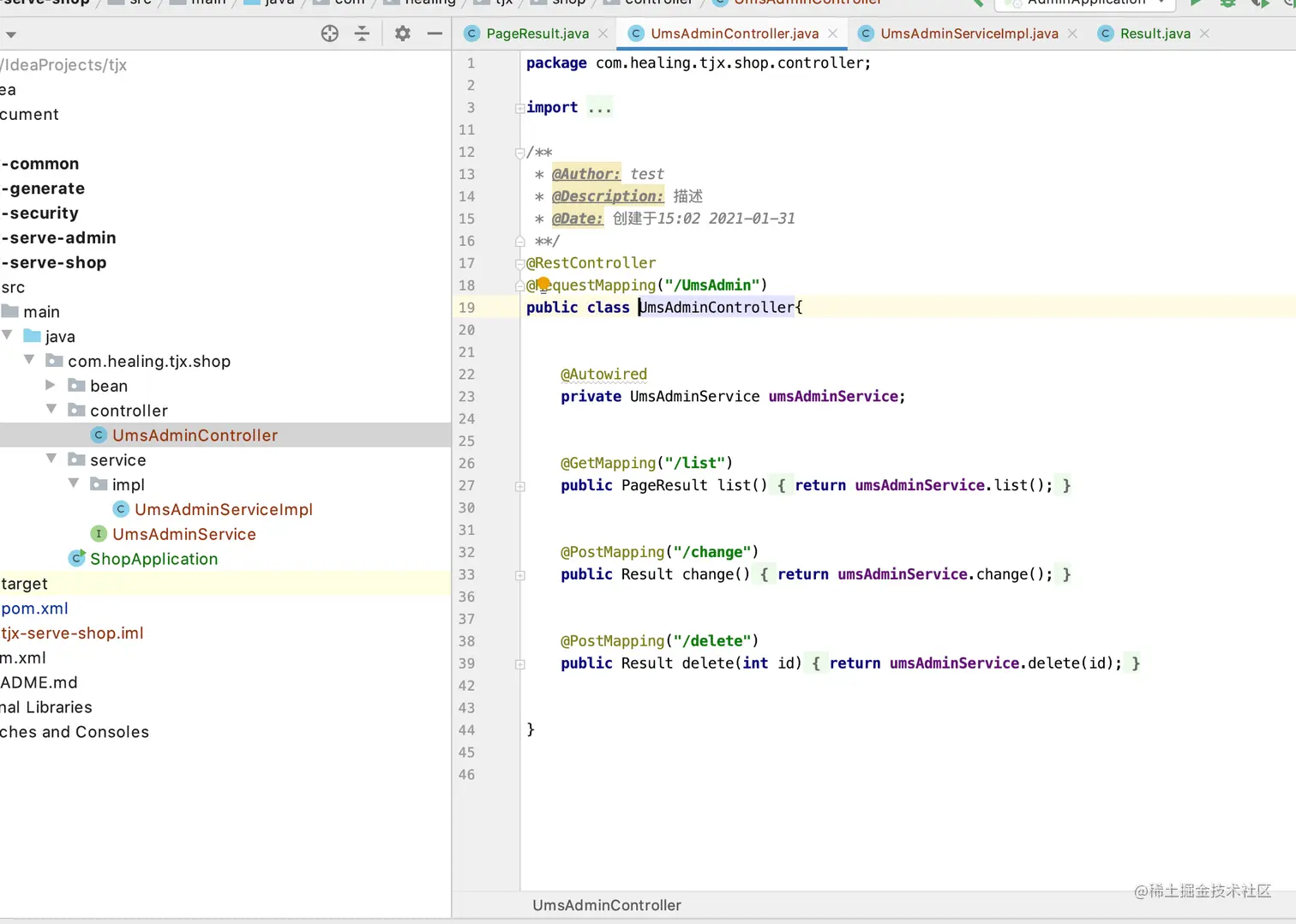Select the UmsAdminService interface icon in tree

[x=99, y=534]
